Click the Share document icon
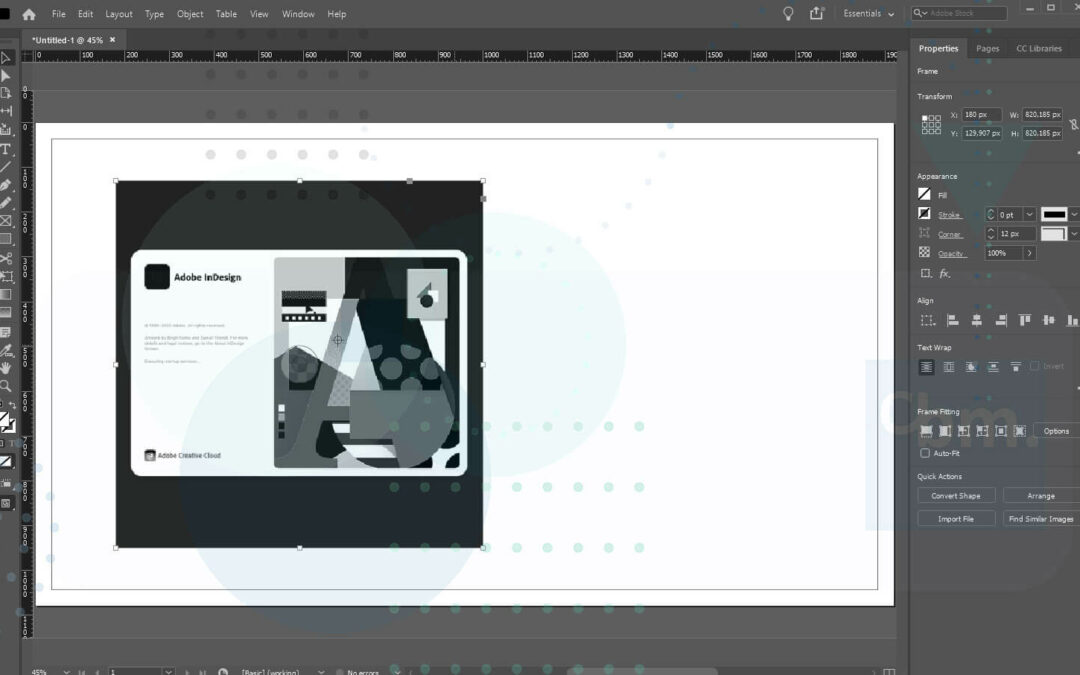1080x675 pixels. [x=816, y=13]
